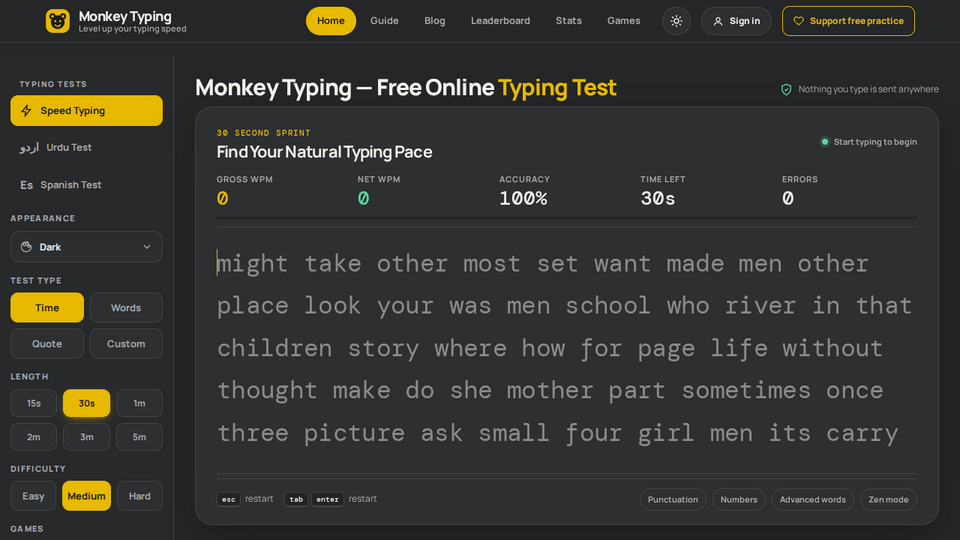Viewport: 960px width, 540px height.
Task: Click the esc restart key hint
Action: pyautogui.click(x=228, y=500)
